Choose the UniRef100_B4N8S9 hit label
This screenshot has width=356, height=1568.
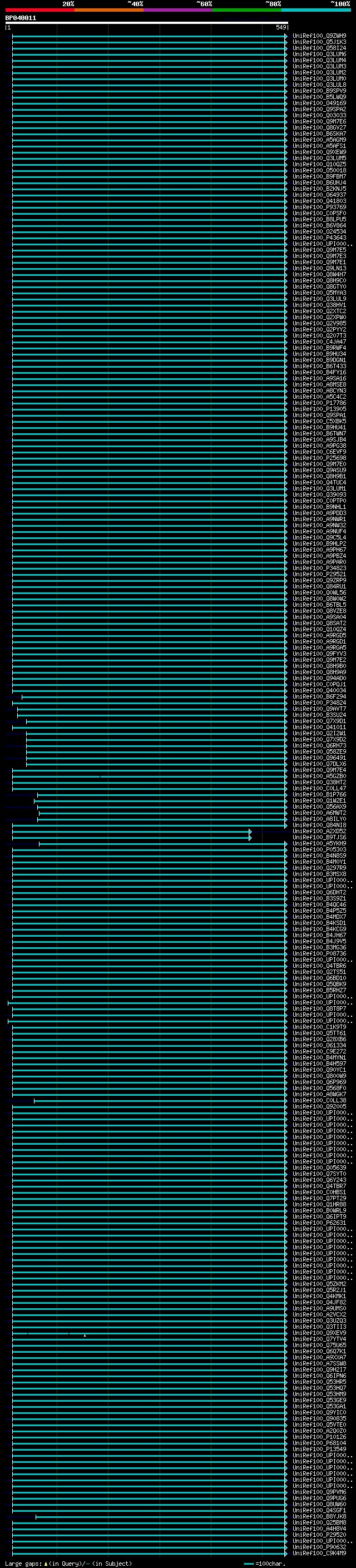tap(319, 855)
